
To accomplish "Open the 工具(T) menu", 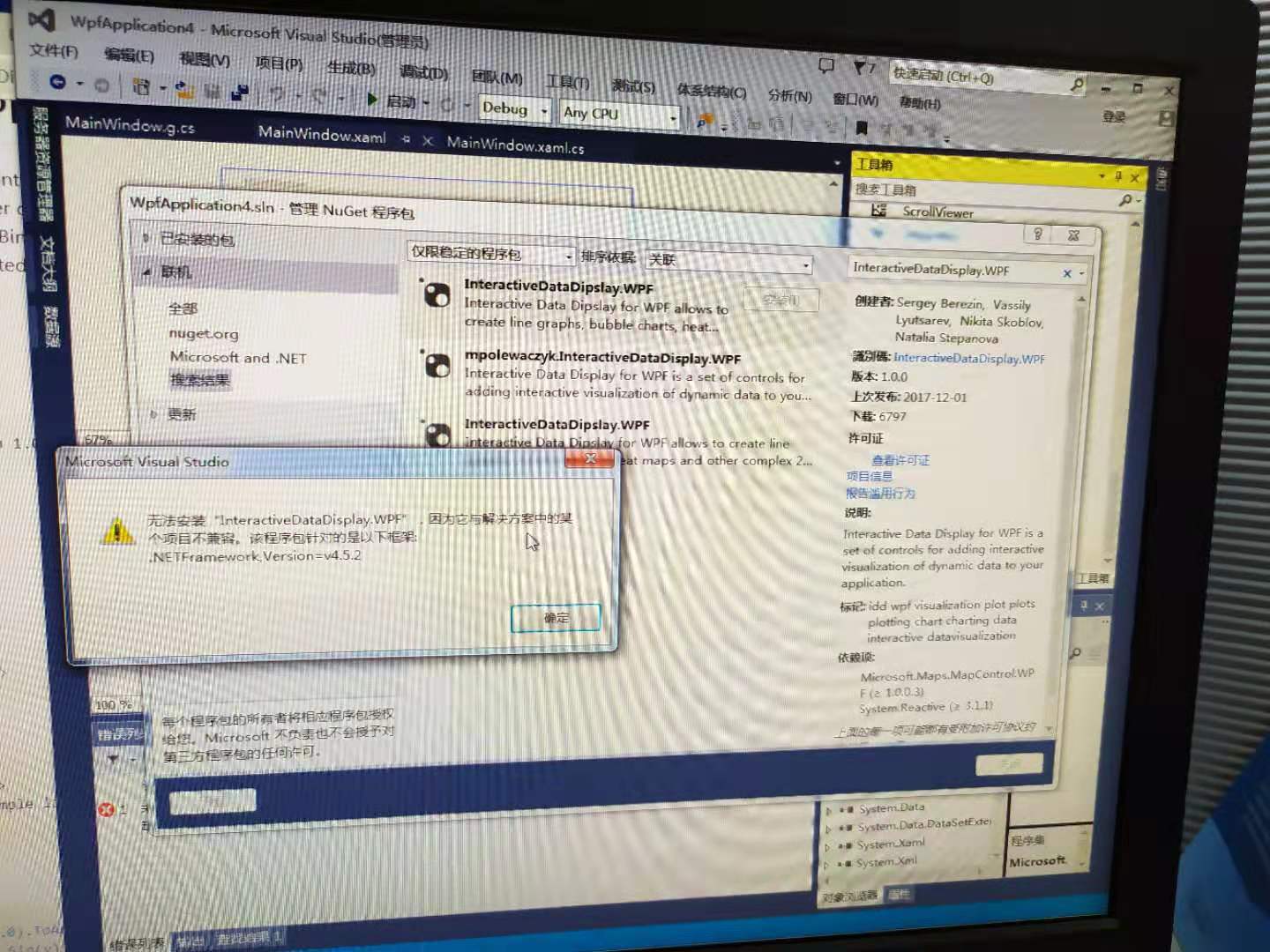I will 567,81.
